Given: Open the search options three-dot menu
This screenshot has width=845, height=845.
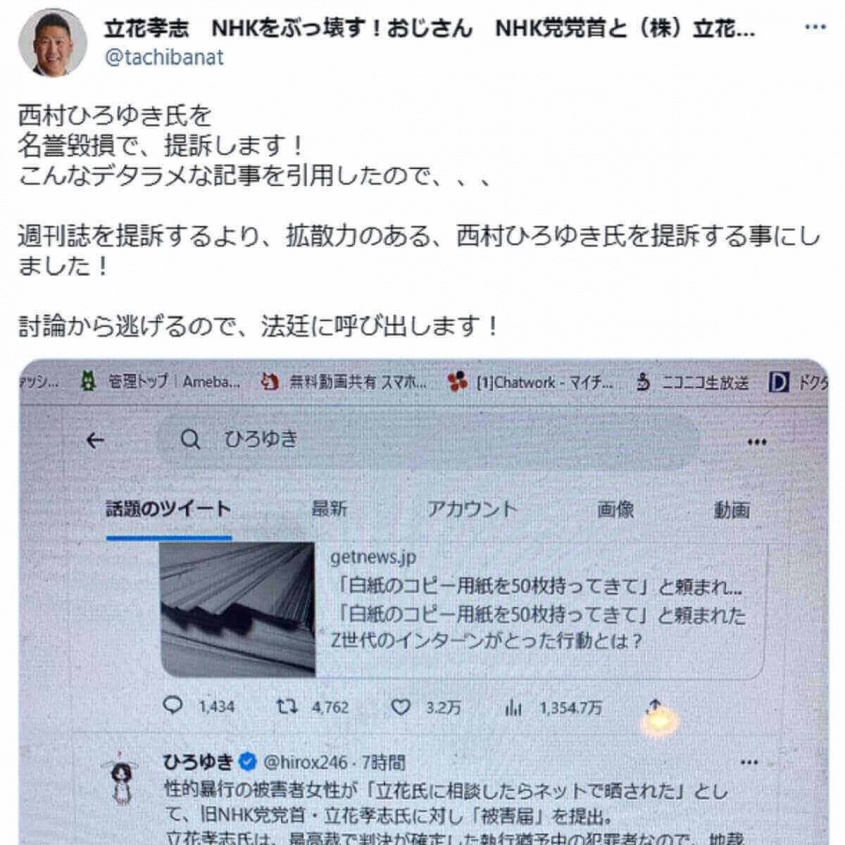Looking at the screenshot, I should [x=757, y=442].
